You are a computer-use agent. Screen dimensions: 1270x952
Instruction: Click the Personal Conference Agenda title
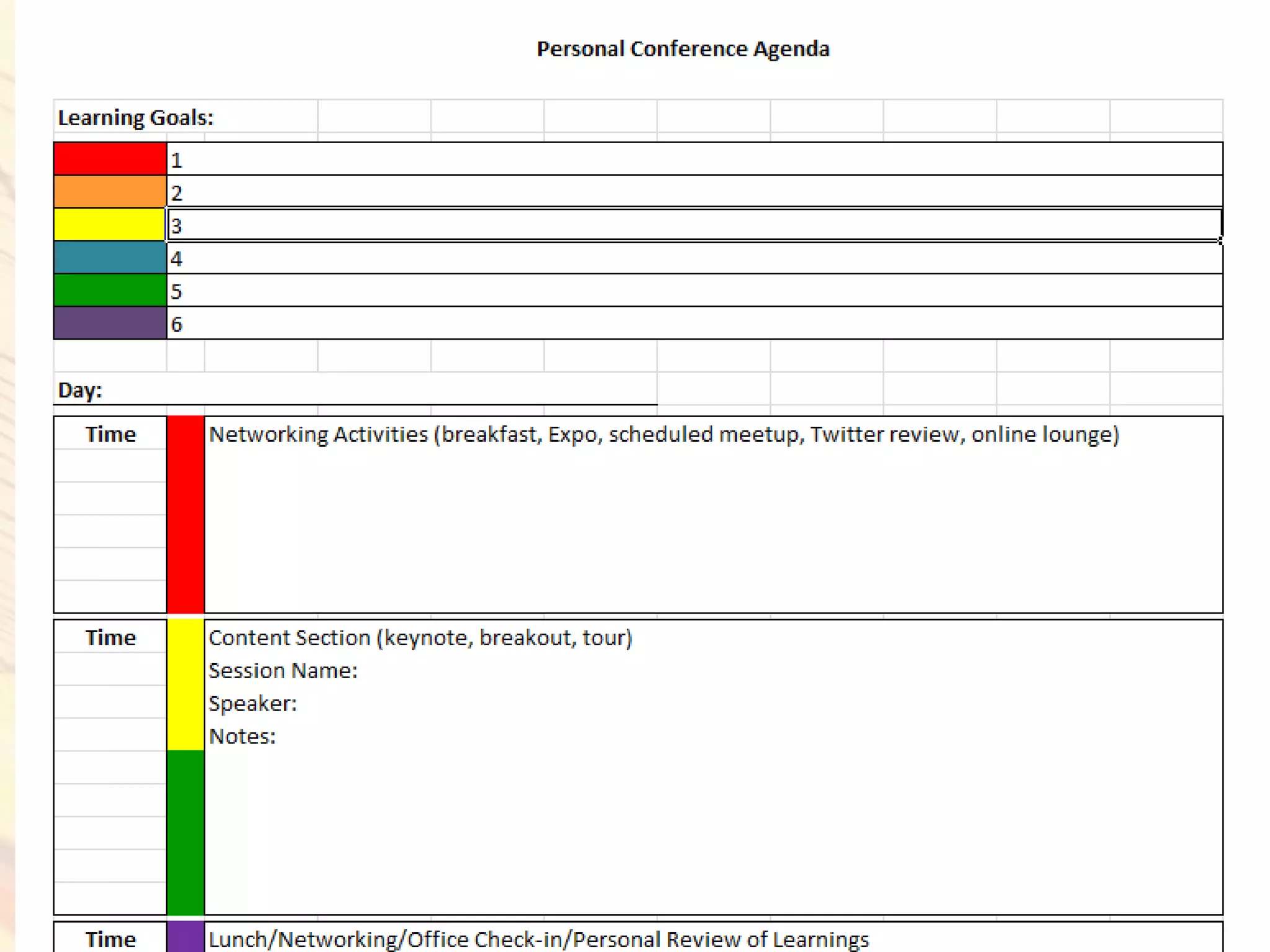683,48
